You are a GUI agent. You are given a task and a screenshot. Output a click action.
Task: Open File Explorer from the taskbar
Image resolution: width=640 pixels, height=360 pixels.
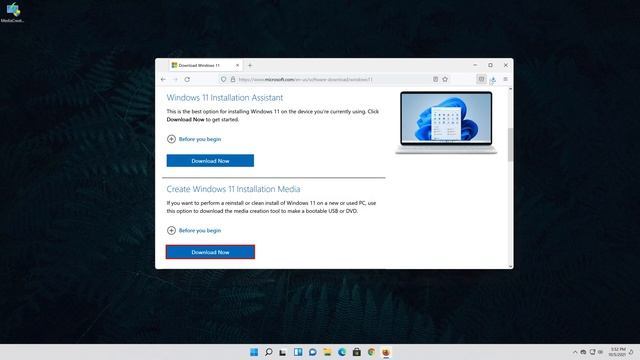coord(327,352)
